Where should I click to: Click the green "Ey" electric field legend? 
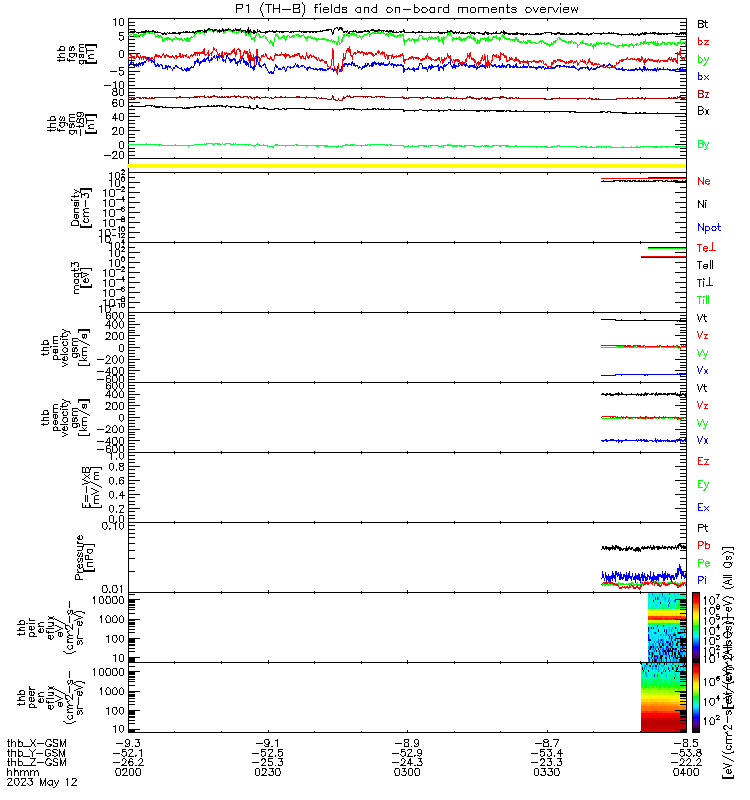tap(703, 485)
